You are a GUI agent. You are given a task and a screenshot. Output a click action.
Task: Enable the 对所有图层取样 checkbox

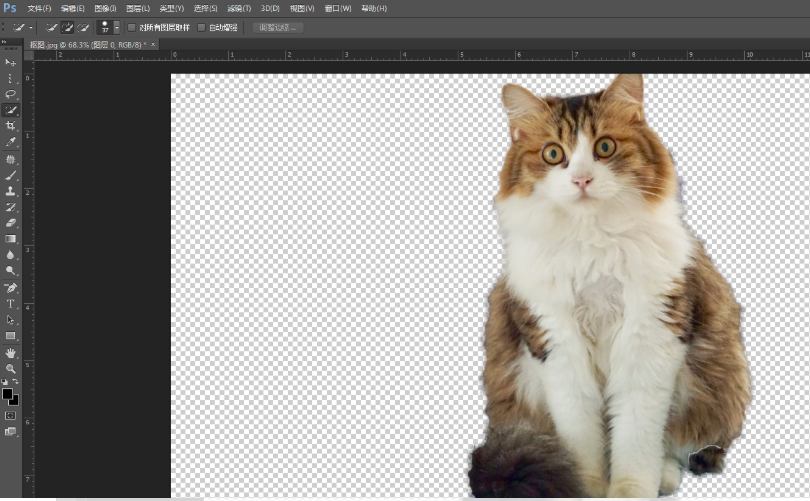pyautogui.click(x=132, y=27)
